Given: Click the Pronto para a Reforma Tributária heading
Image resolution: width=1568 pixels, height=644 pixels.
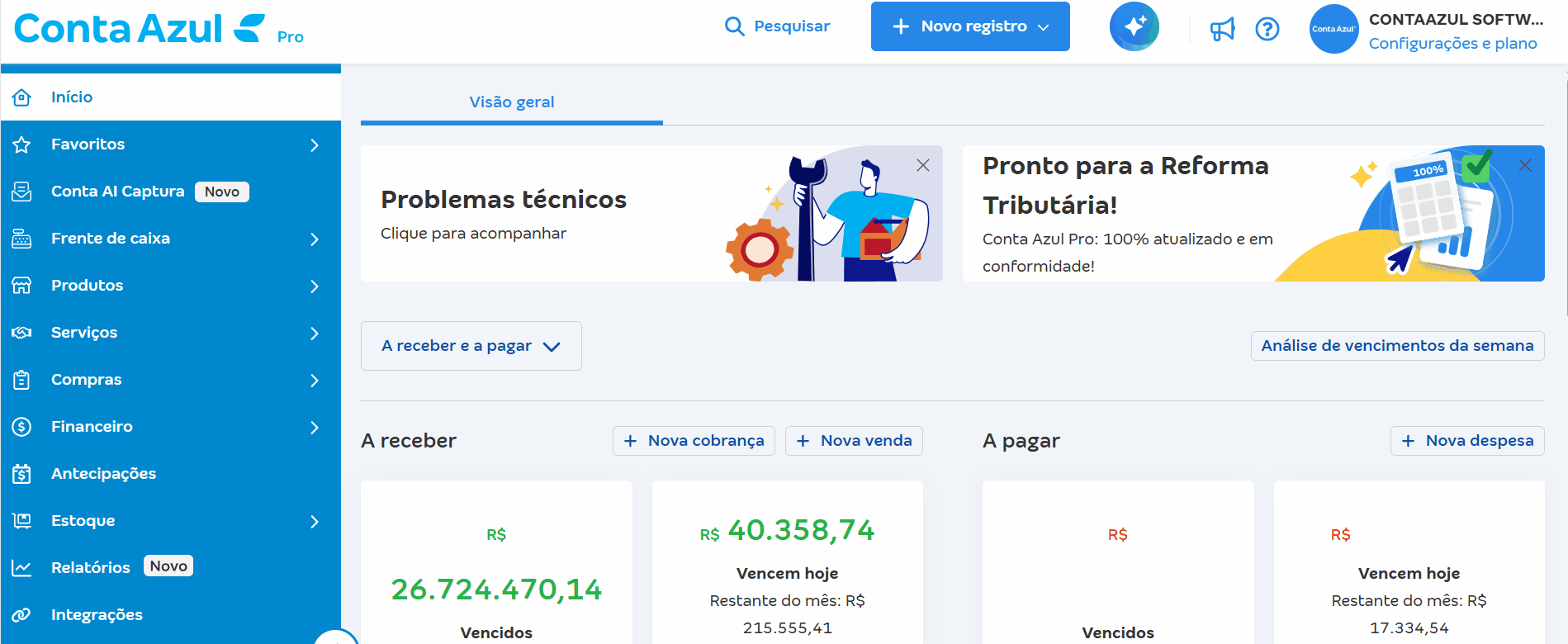Looking at the screenshot, I should click(1125, 185).
